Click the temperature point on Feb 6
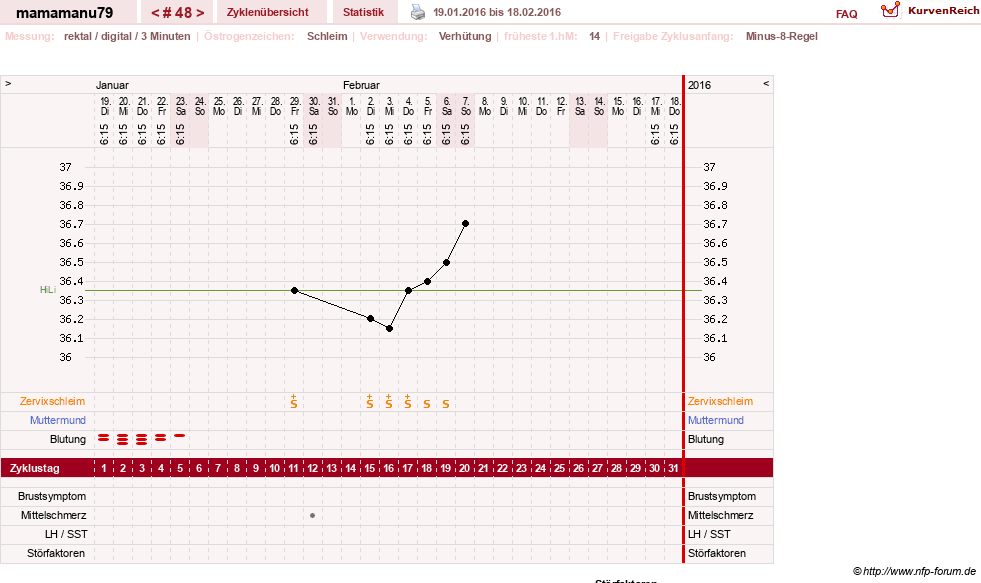Screen dimensions: 981x583 click(x=447, y=262)
